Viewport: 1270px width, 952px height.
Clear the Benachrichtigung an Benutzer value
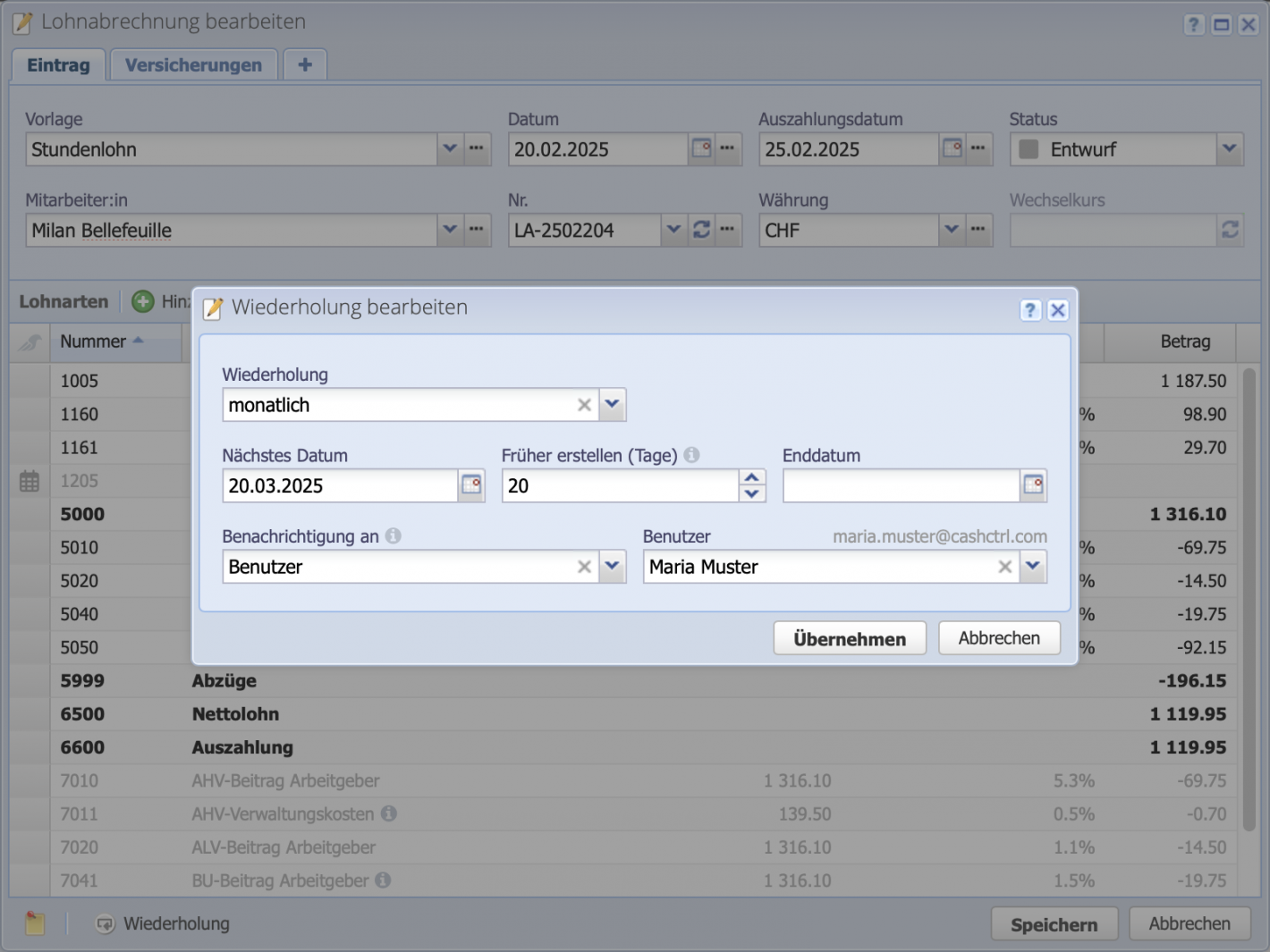(584, 567)
